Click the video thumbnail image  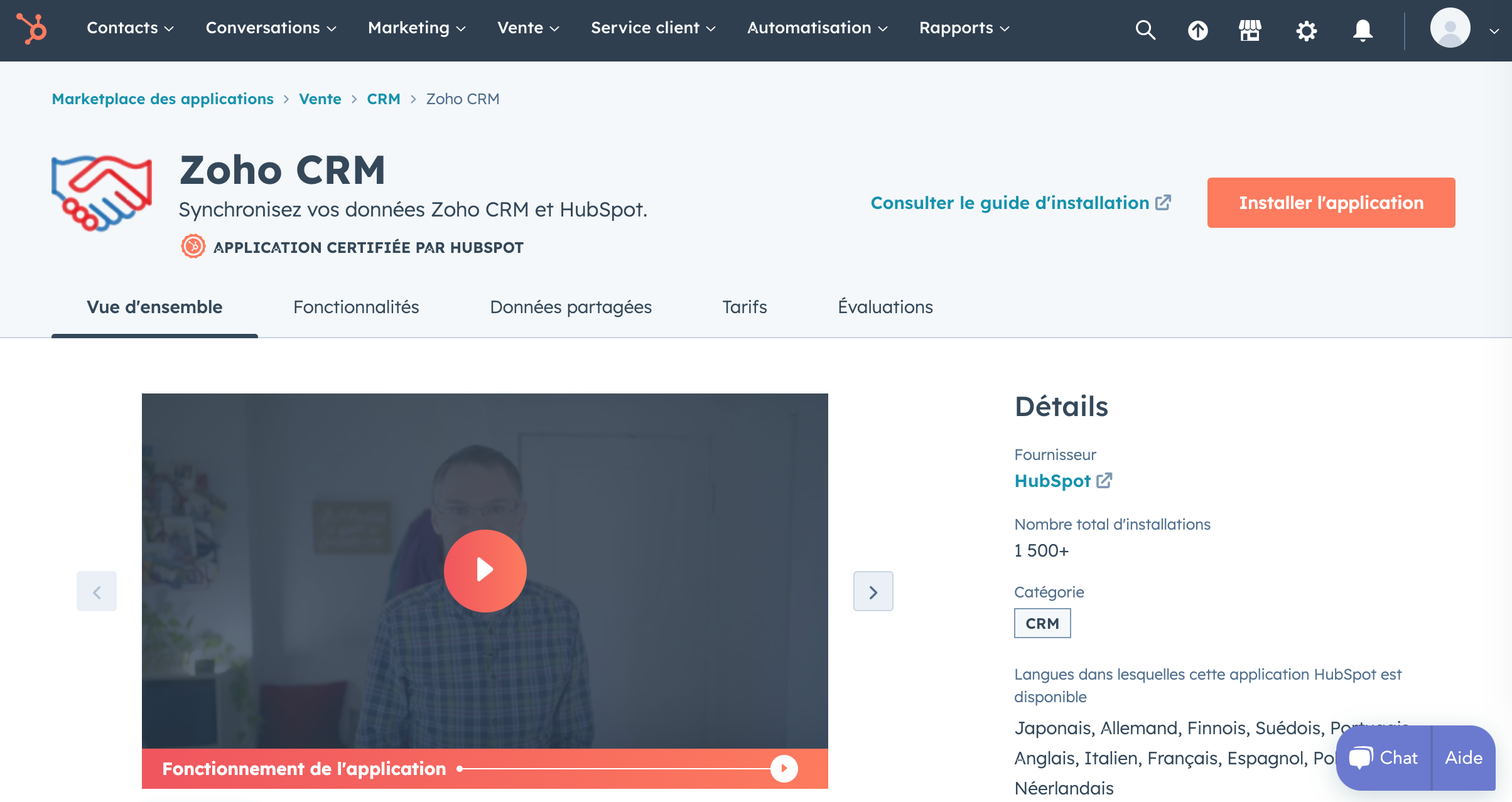tap(485, 570)
